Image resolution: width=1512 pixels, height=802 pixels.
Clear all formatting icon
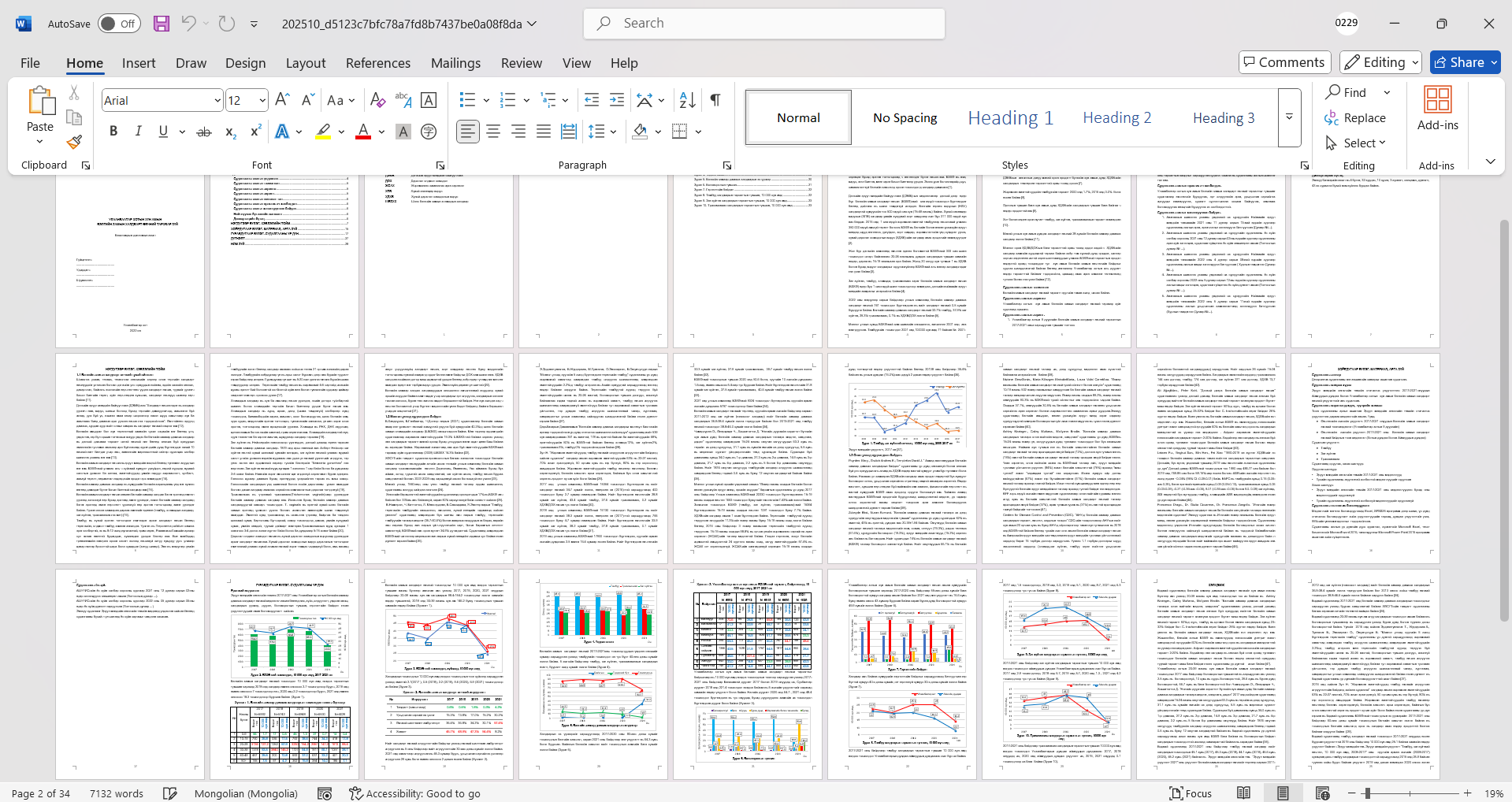coord(377,100)
